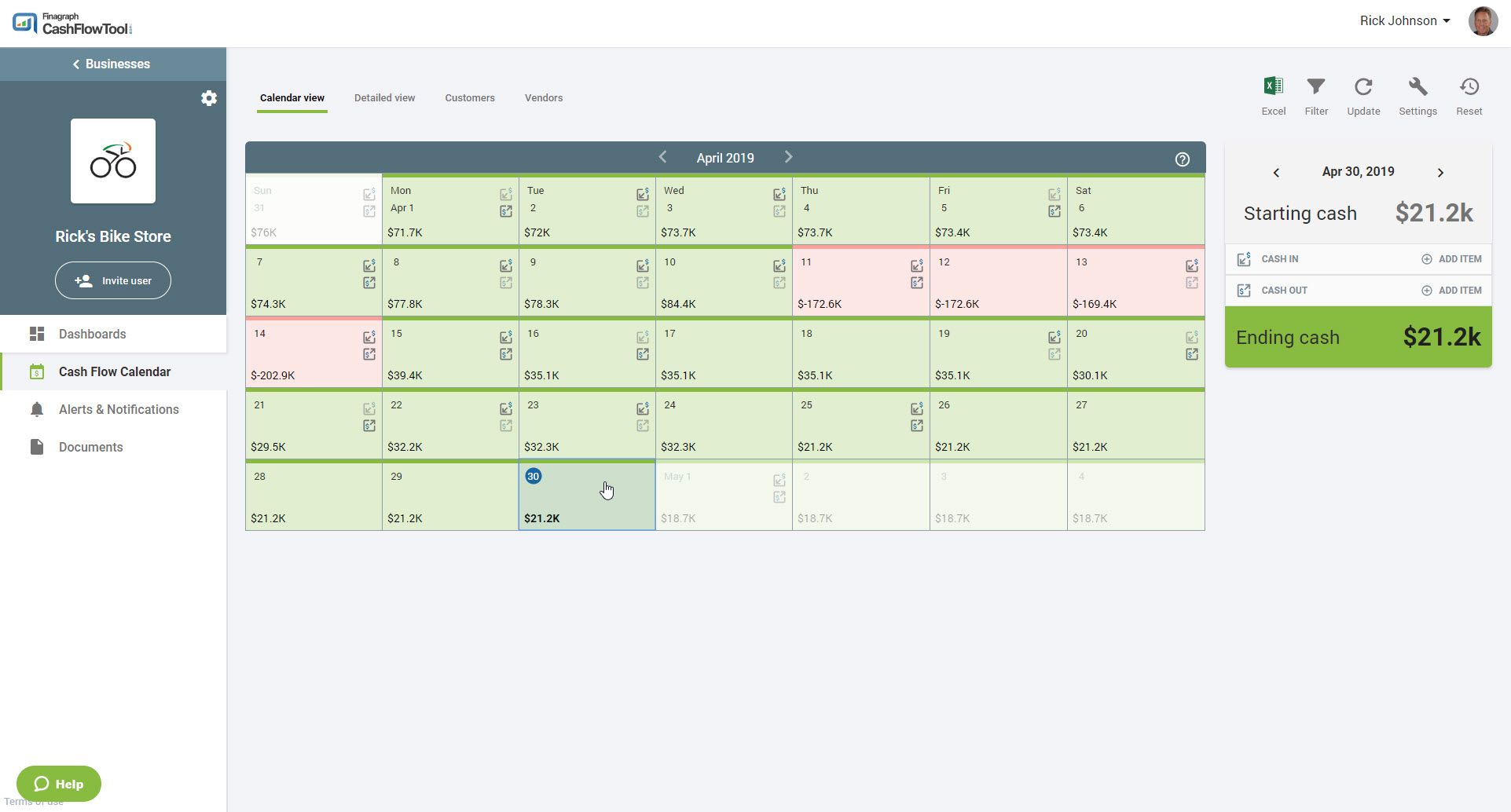Click April 2019 month title
The width and height of the screenshot is (1511, 812).
coord(725,158)
